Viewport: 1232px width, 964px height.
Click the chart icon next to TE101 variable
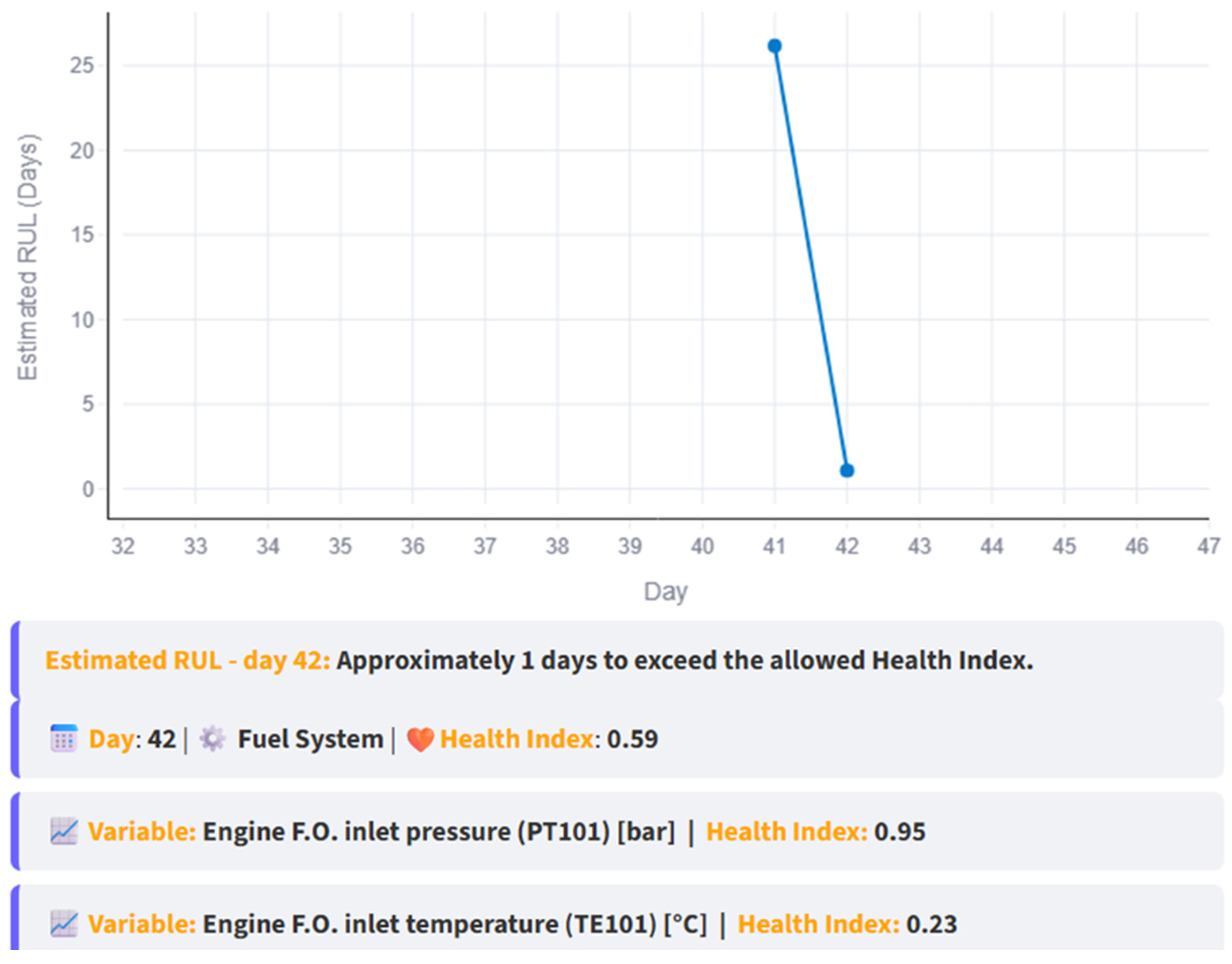[64, 924]
